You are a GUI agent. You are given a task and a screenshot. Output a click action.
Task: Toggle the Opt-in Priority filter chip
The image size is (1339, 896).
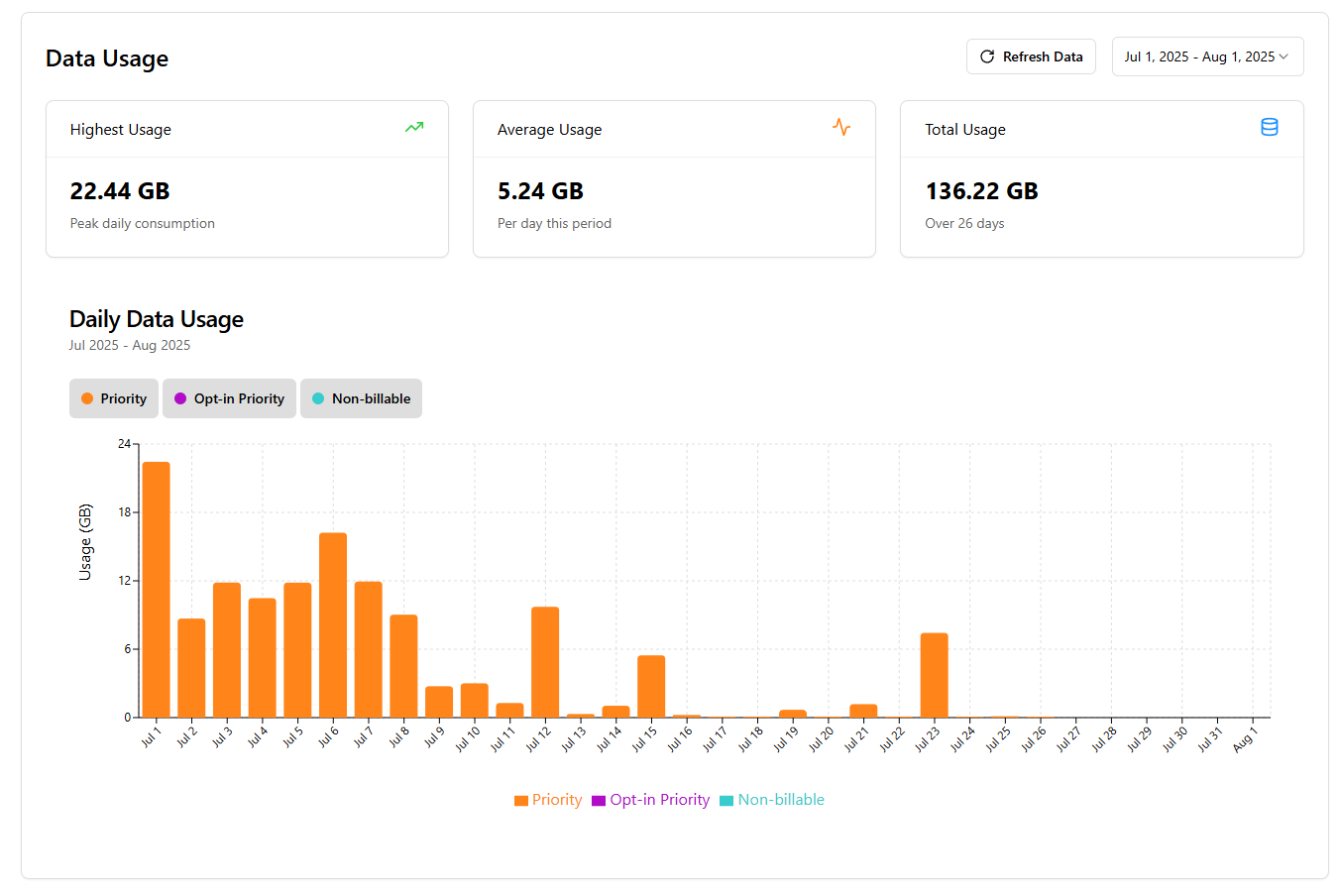[x=229, y=398]
